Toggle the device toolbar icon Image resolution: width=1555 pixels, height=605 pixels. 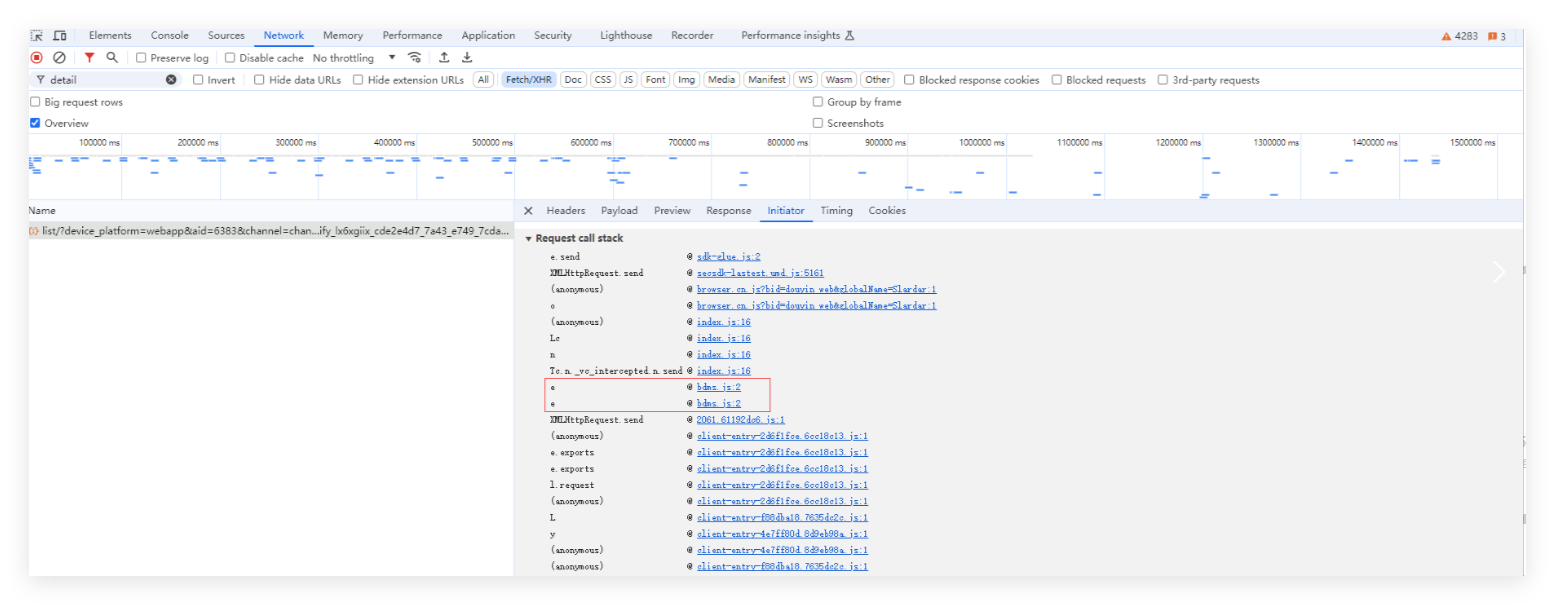tap(60, 36)
